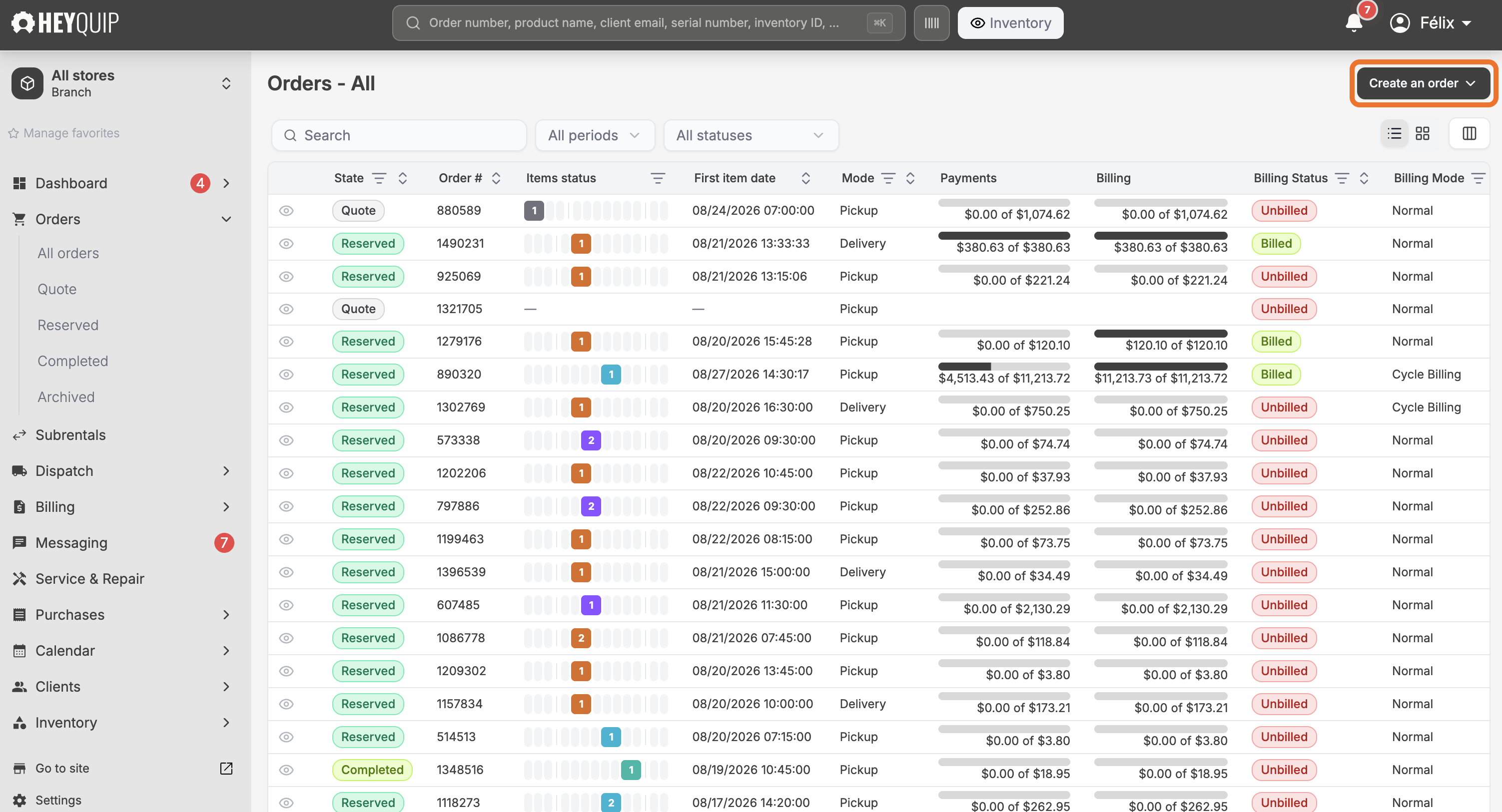Open Settings in sidebar
The image size is (1502, 812).
58,800
